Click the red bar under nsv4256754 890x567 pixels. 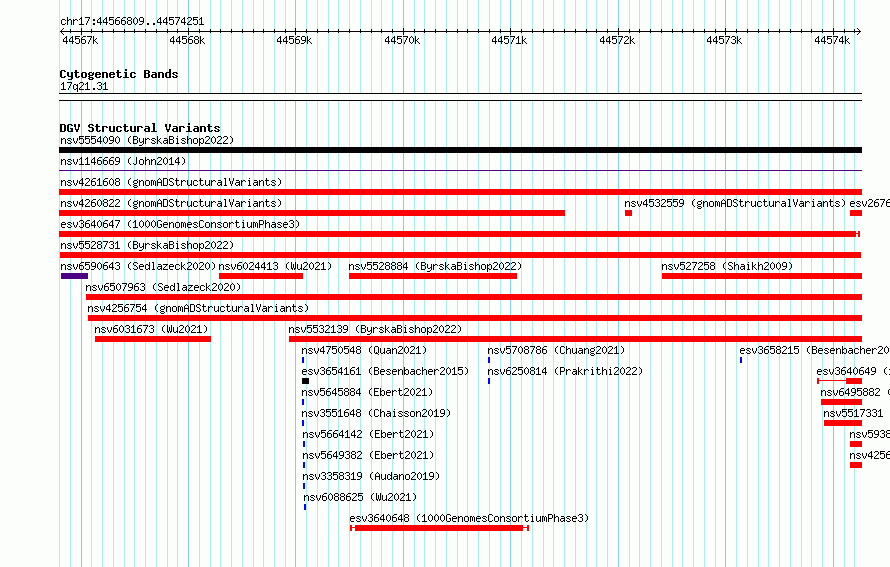pyautogui.click(x=475, y=318)
